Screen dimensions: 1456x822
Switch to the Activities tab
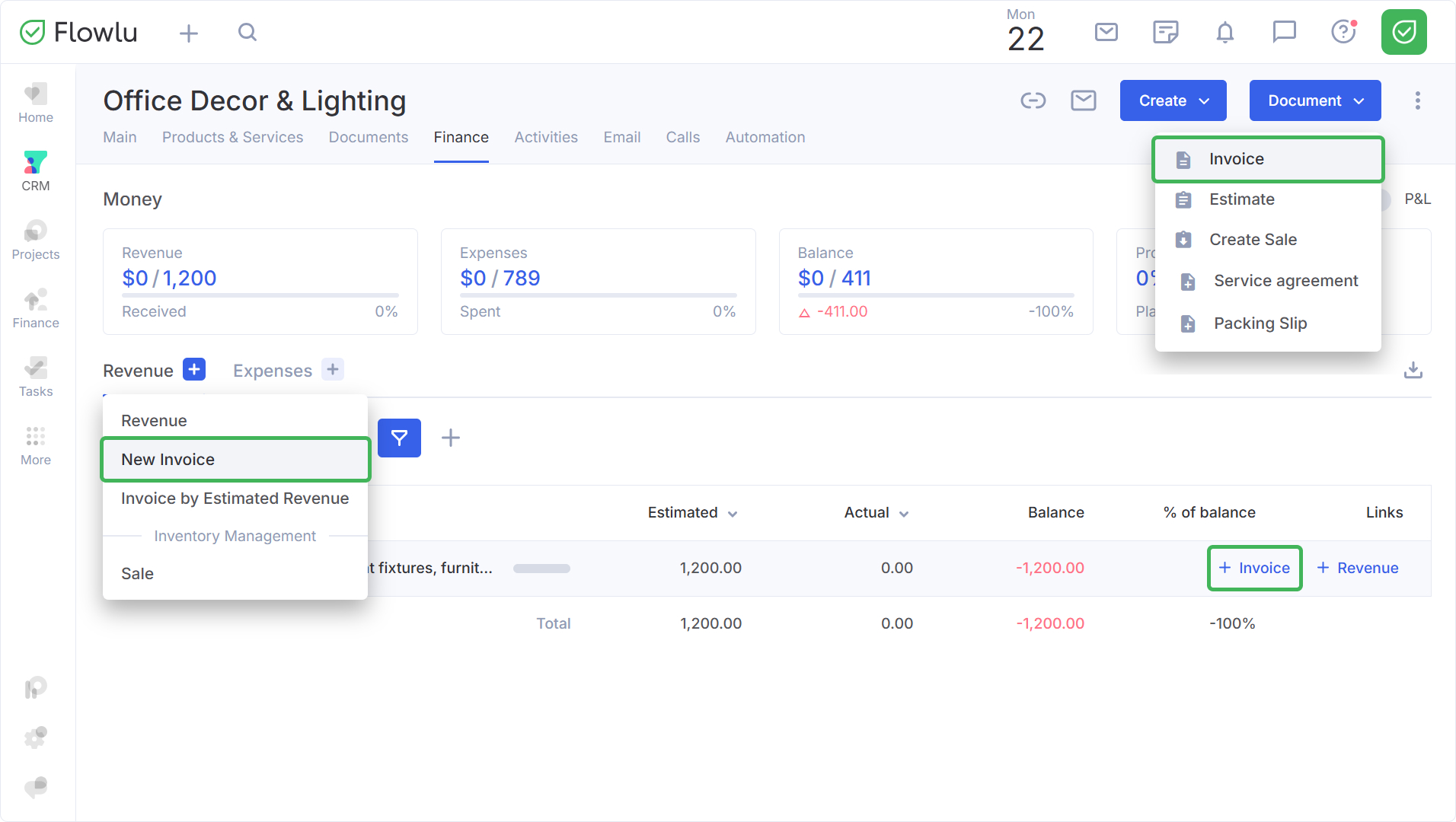(546, 138)
